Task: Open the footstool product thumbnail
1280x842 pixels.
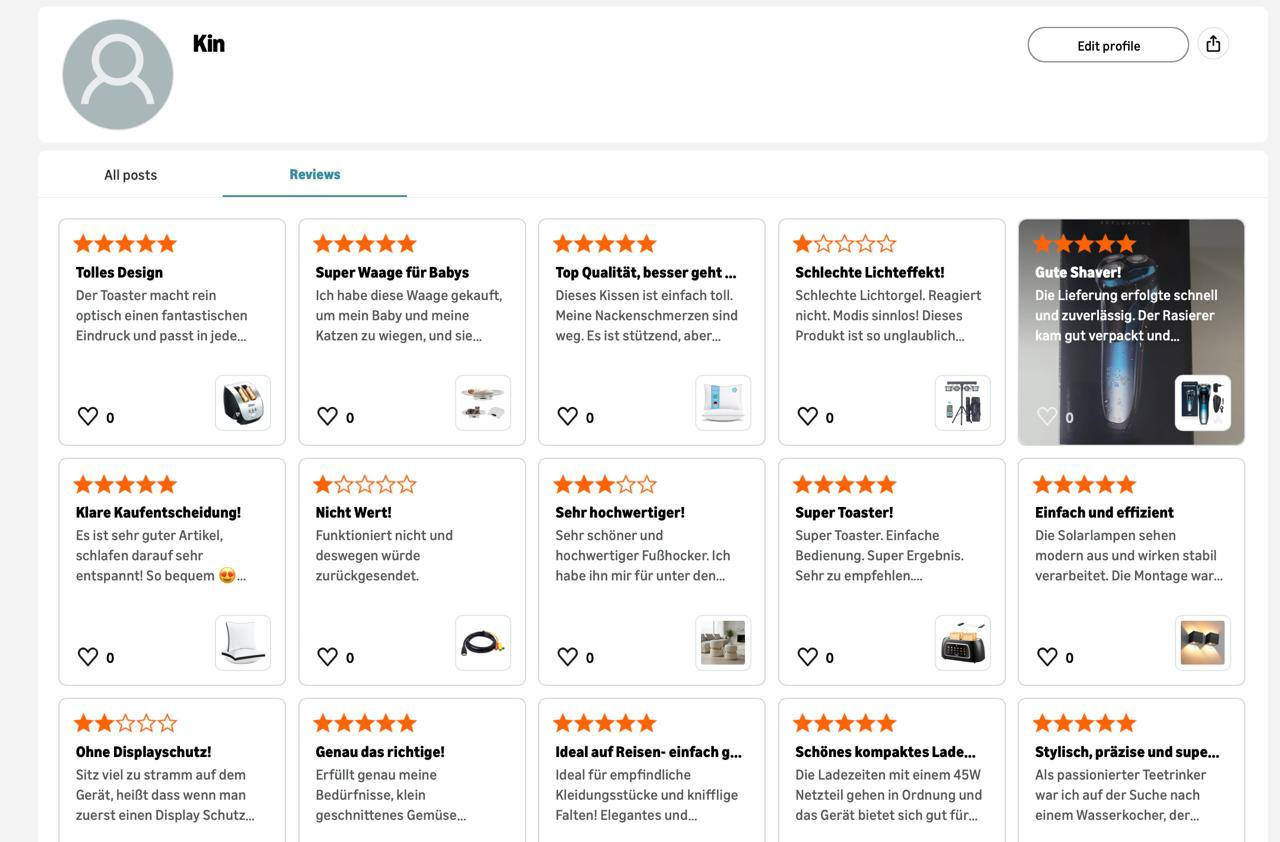Action: tap(723, 643)
